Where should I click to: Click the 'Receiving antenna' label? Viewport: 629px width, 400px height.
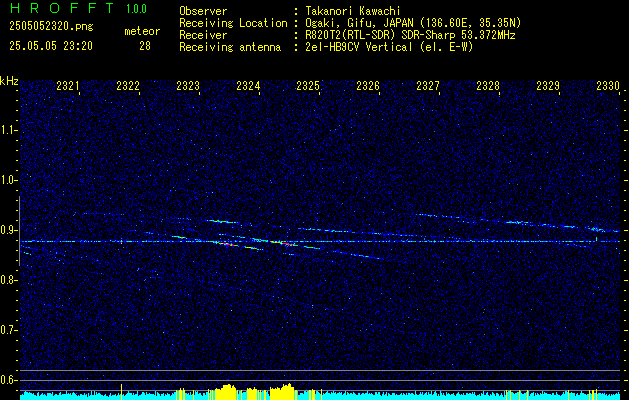230,47
